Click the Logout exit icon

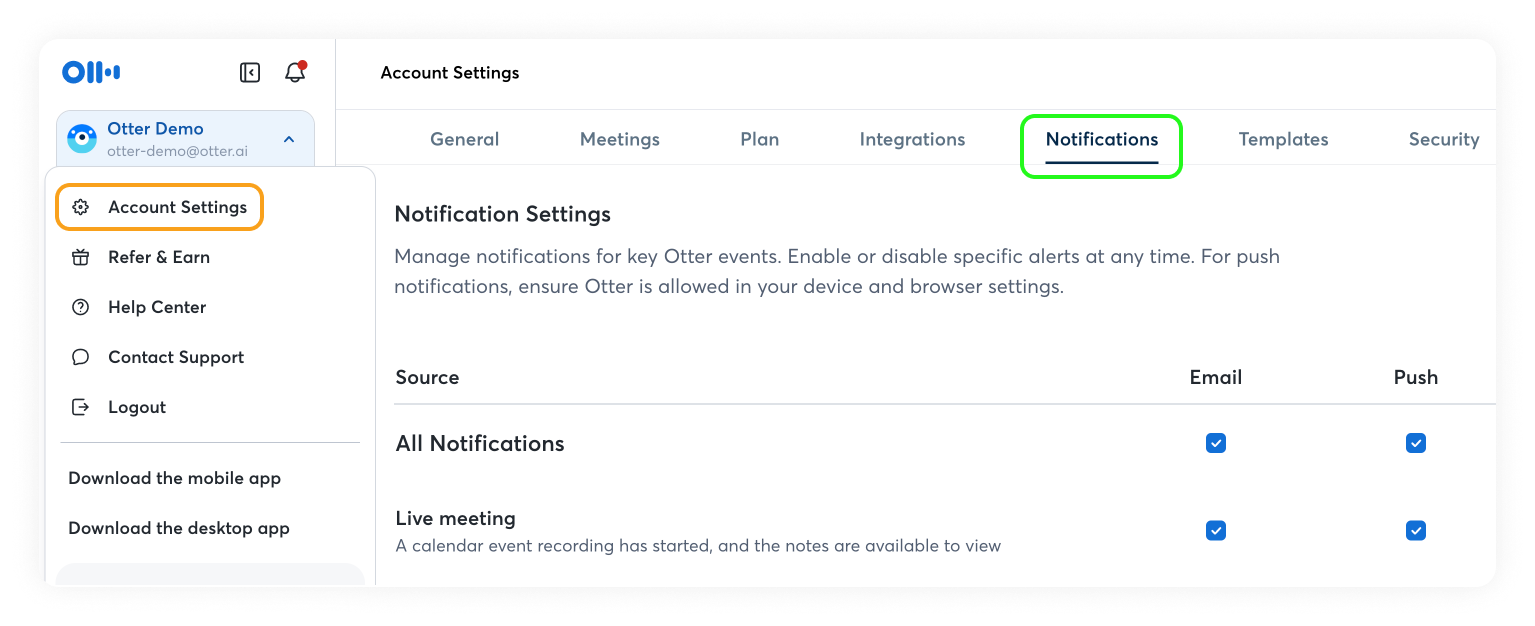point(81,407)
